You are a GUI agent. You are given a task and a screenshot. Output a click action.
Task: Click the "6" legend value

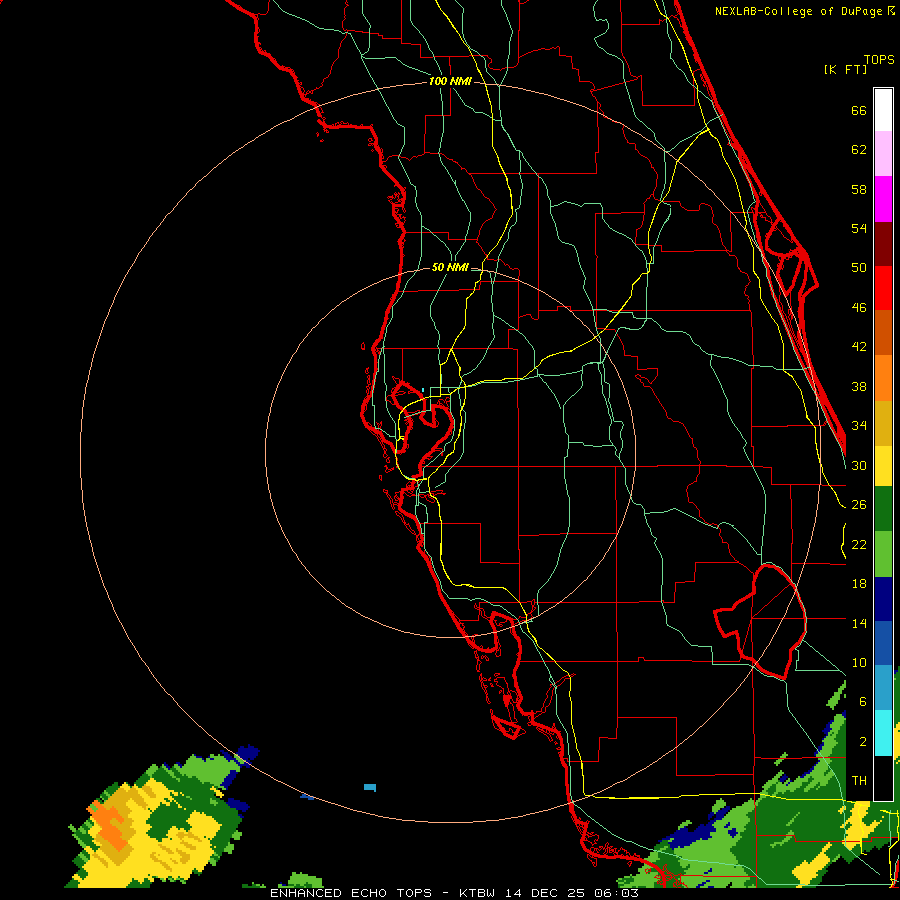[863, 702]
